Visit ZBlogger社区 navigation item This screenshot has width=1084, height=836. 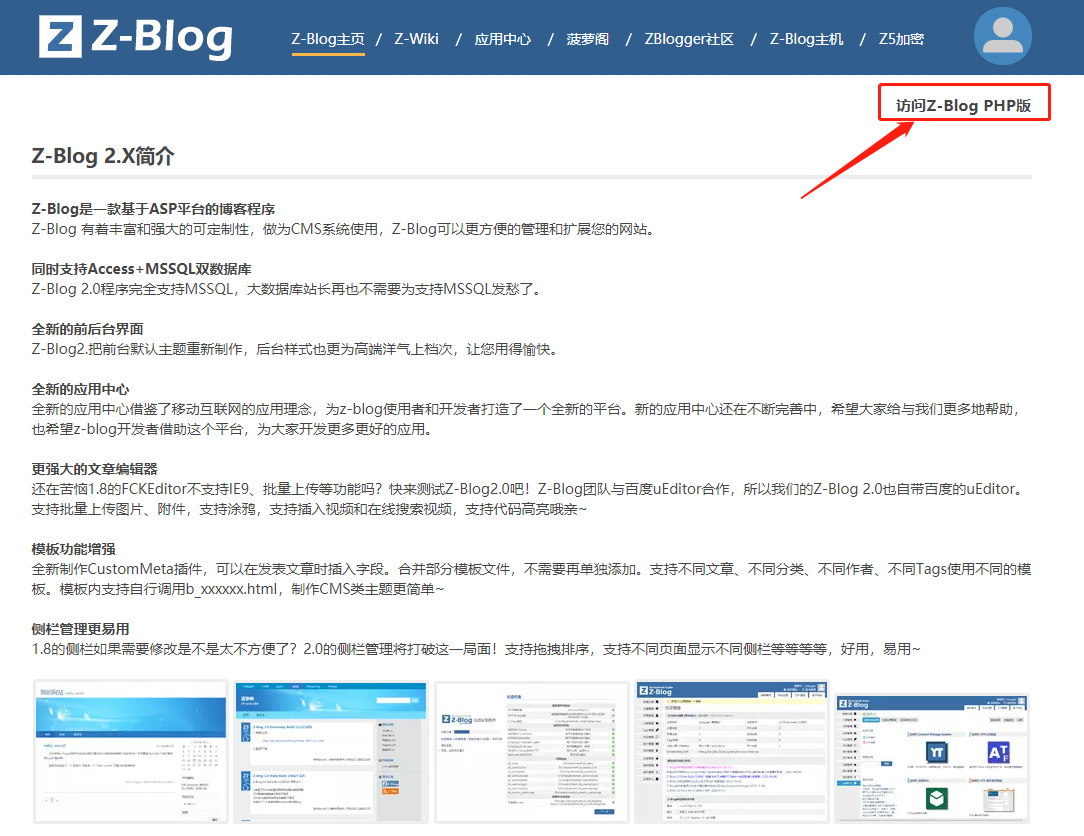[x=689, y=39]
